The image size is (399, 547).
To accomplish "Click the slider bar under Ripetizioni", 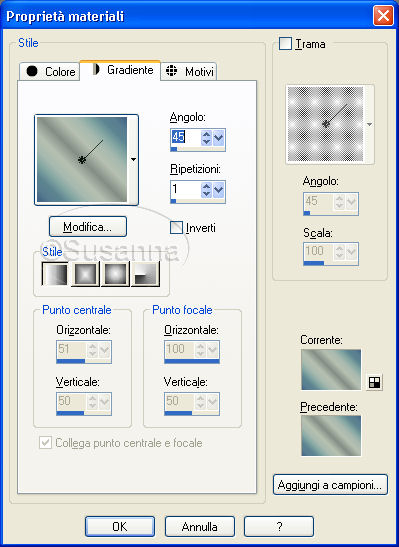I will click(x=198, y=201).
